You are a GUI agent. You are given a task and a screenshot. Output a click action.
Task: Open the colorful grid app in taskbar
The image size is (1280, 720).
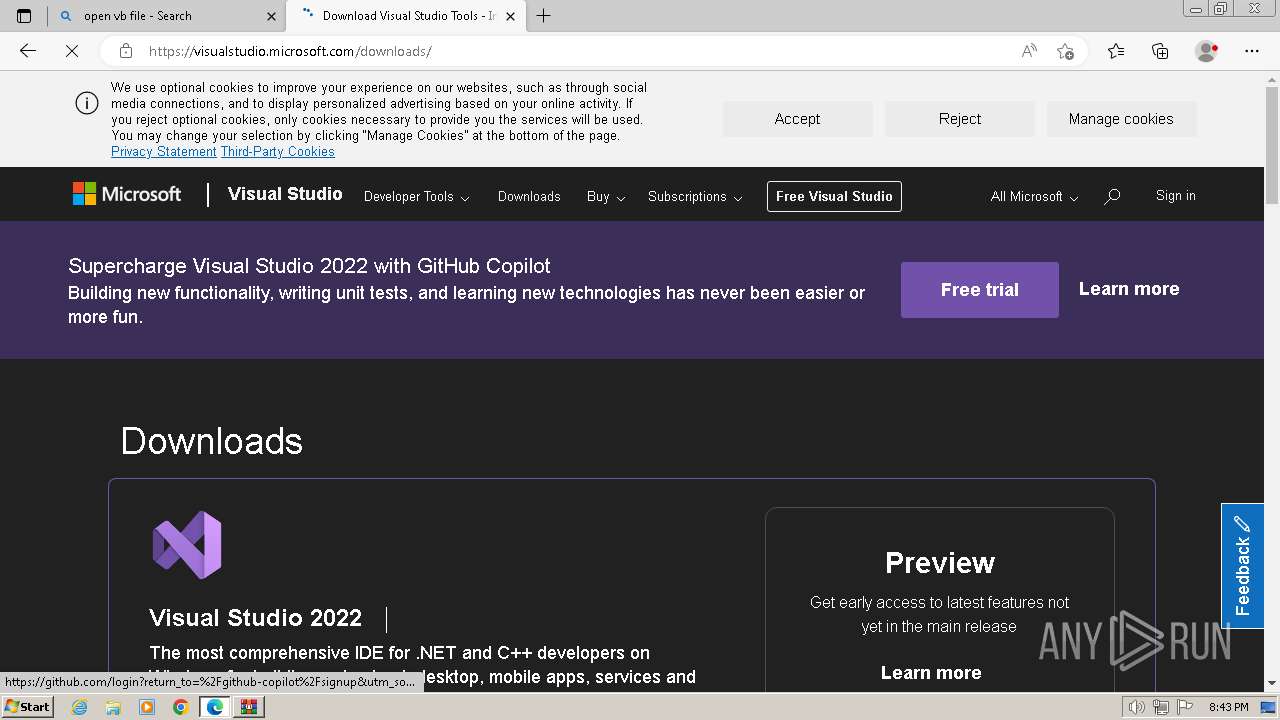click(x=248, y=707)
